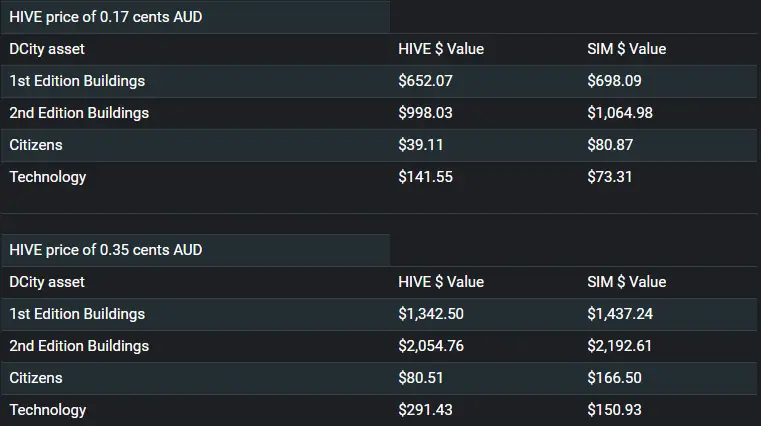
Task: Click the $166.50 Citizens SIM value
Action: [614, 378]
